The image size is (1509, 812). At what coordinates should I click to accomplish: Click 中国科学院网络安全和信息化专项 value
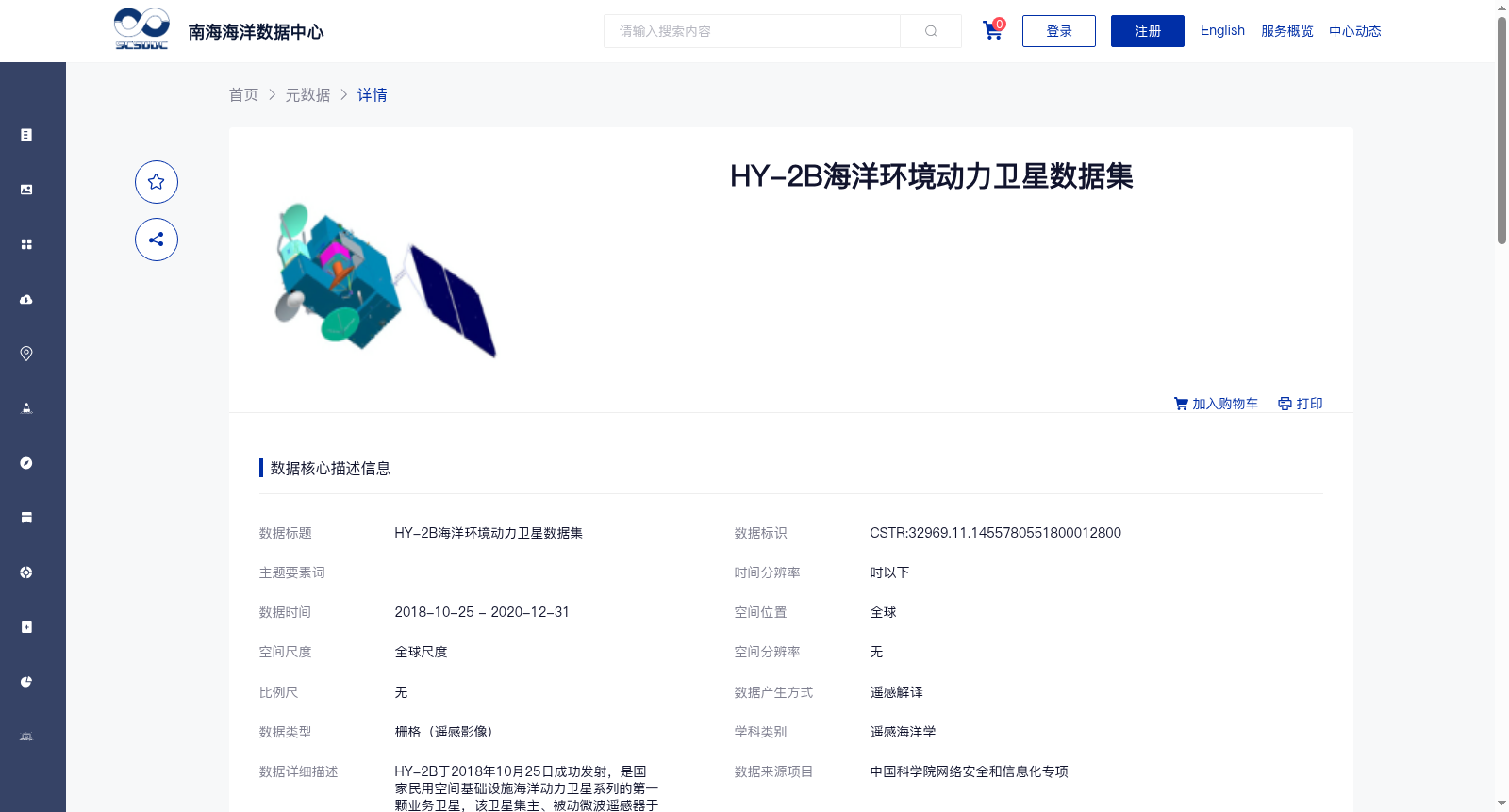tap(969, 771)
